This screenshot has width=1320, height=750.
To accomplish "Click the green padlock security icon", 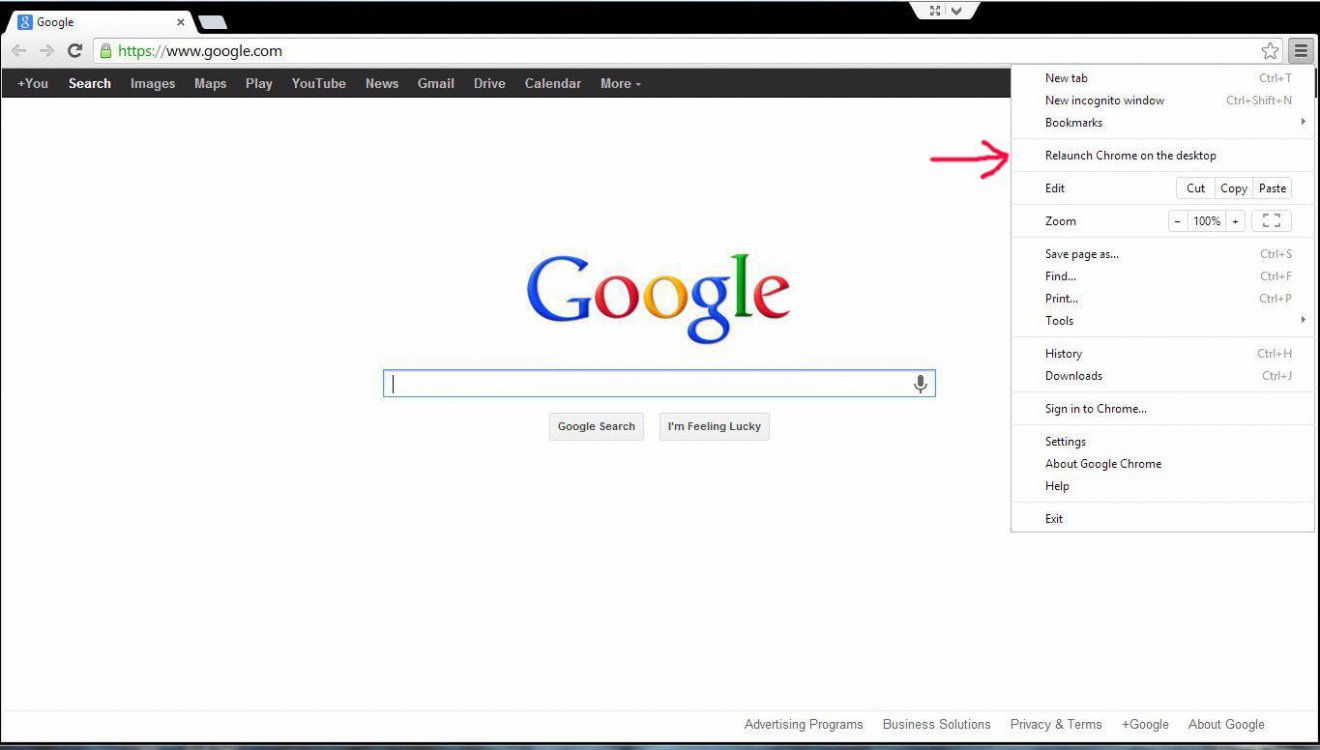I will point(105,51).
